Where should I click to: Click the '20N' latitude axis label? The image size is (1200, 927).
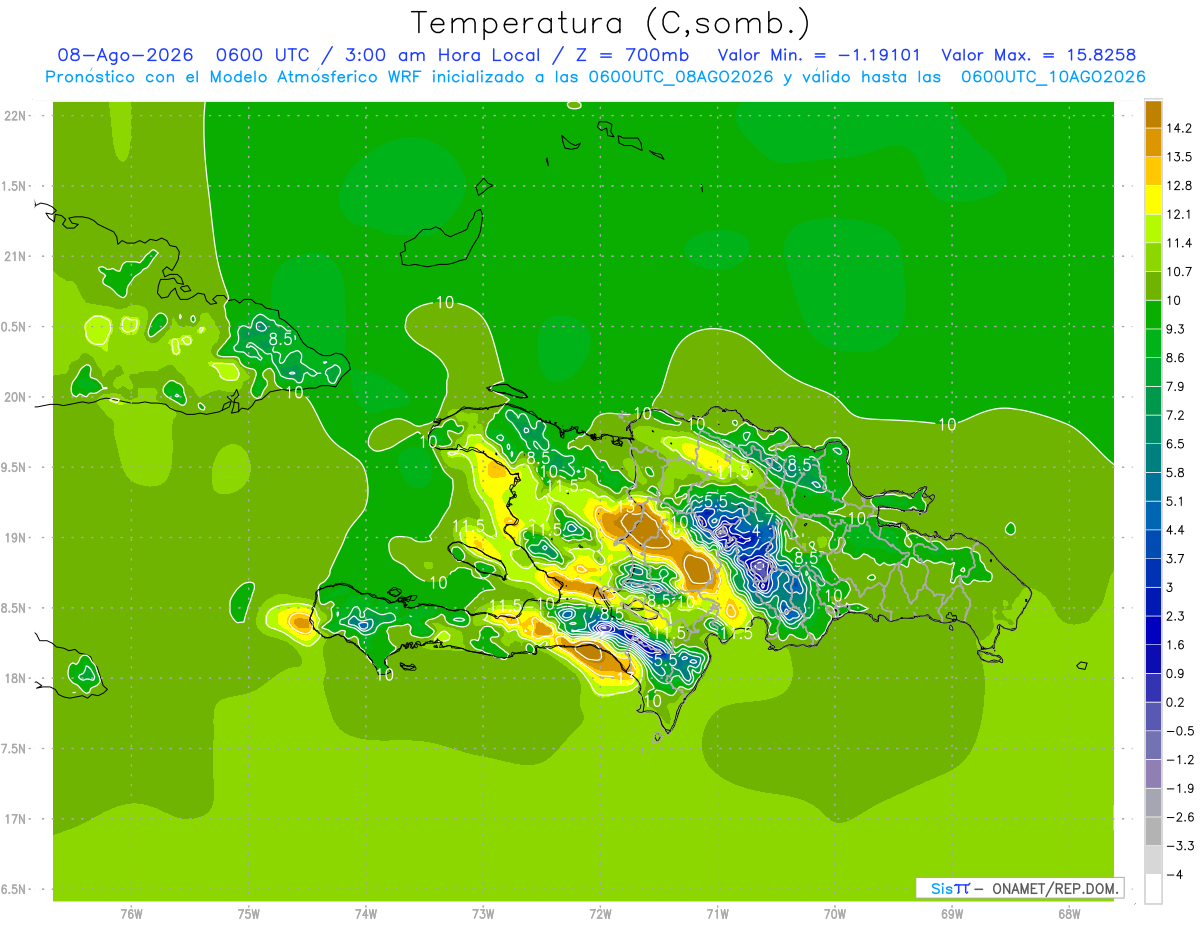[15, 397]
